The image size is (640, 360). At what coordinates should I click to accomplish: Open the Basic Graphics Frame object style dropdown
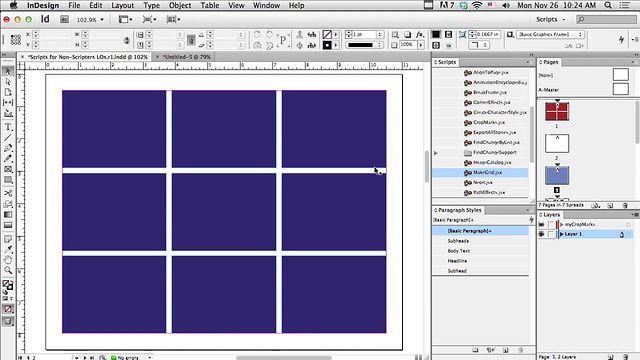click(550, 35)
